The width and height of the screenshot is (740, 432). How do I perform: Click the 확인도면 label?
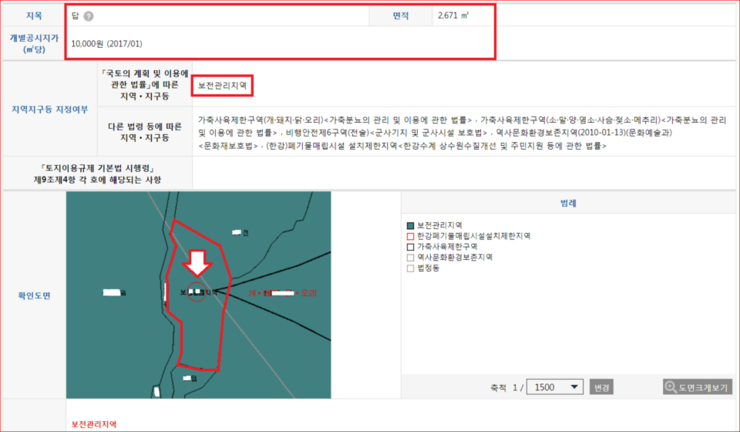point(34,296)
